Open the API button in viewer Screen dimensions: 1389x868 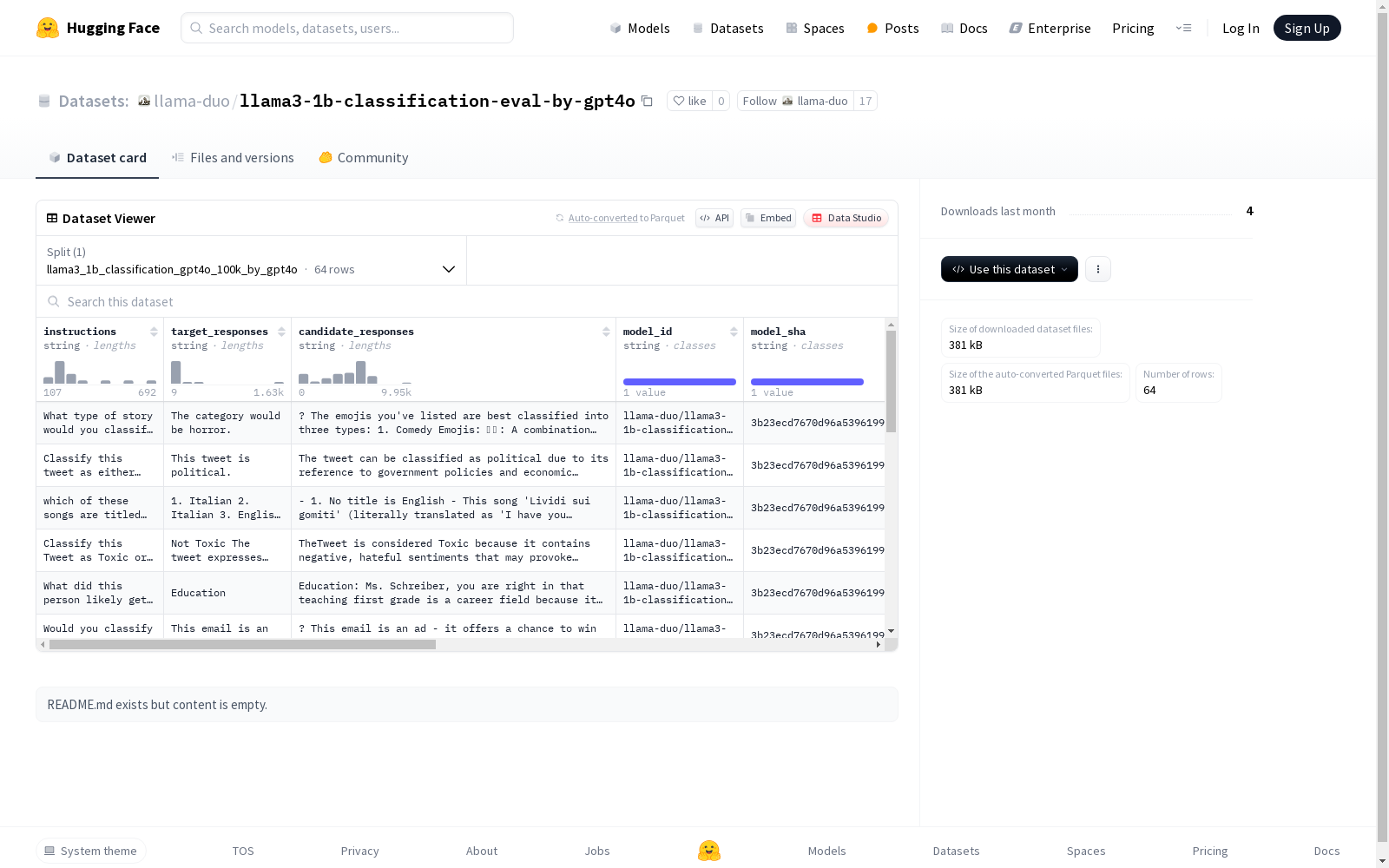pos(714,218)
